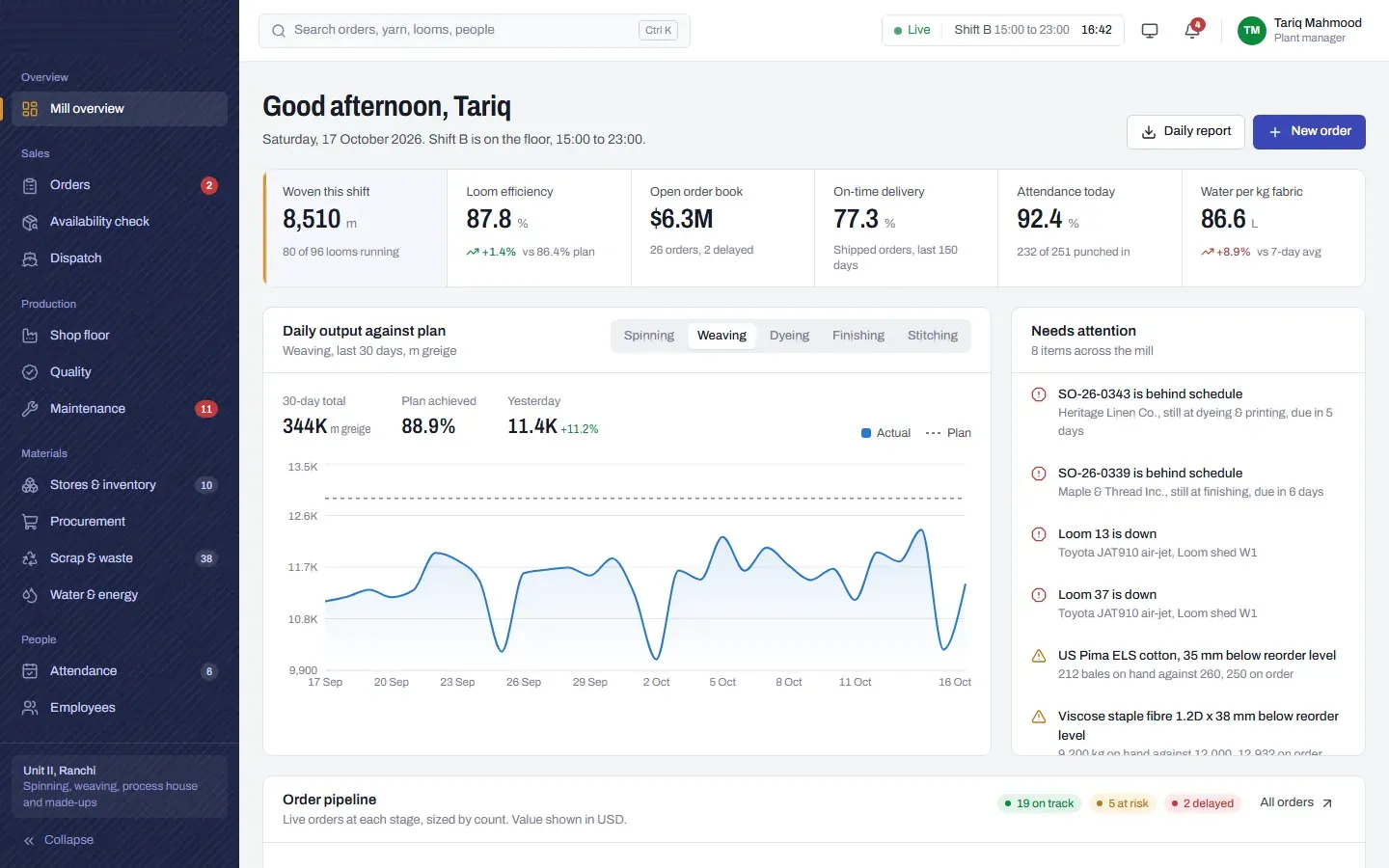Click the search magnifier icon
This screenshot has height=868, width=1389.
click(279, 31)
